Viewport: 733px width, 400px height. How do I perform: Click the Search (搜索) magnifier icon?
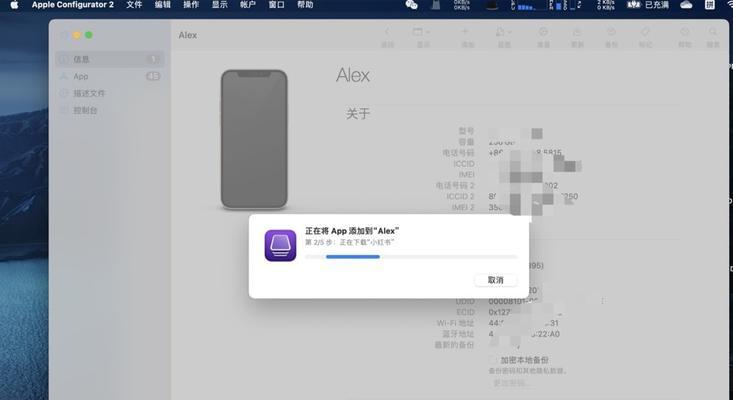click(712, 33)
